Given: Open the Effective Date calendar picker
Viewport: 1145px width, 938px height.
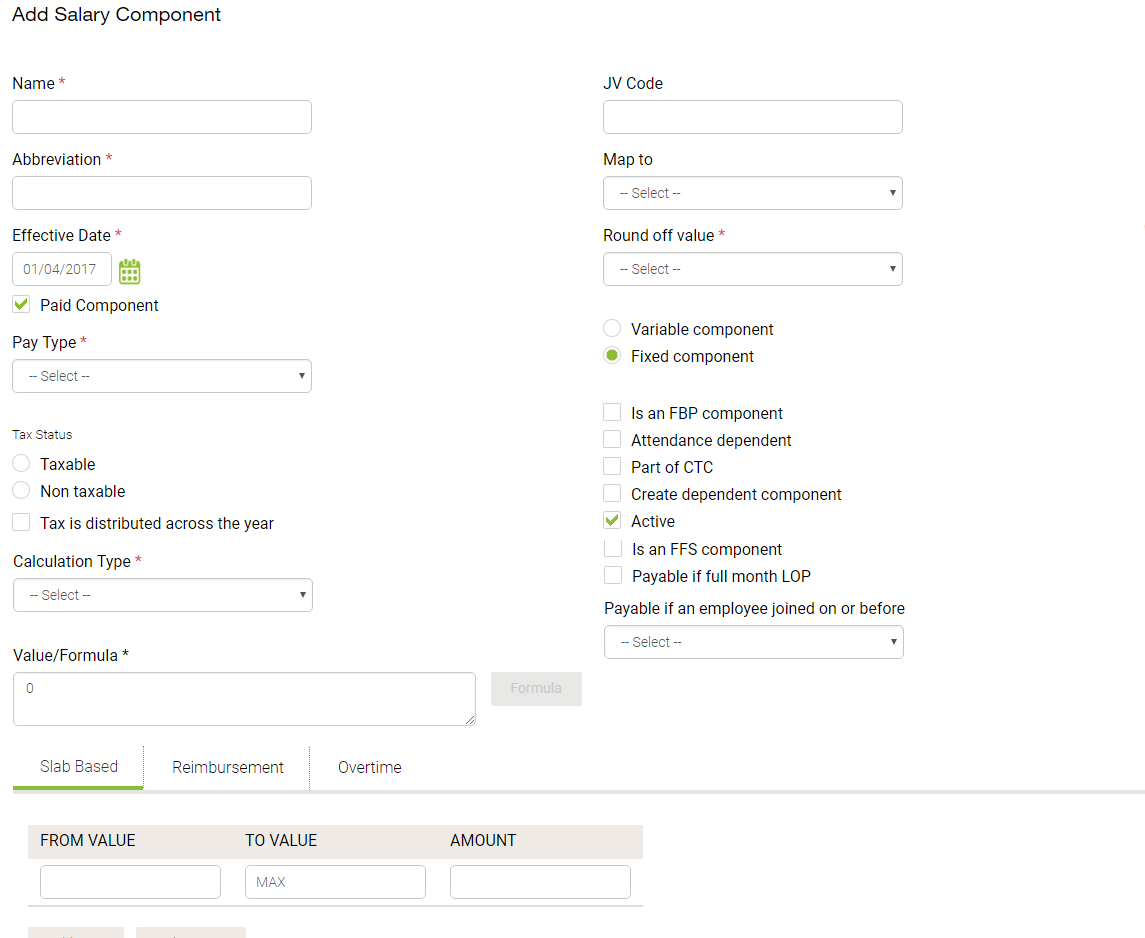Looking at the screenshot, I should click(129, 269).
